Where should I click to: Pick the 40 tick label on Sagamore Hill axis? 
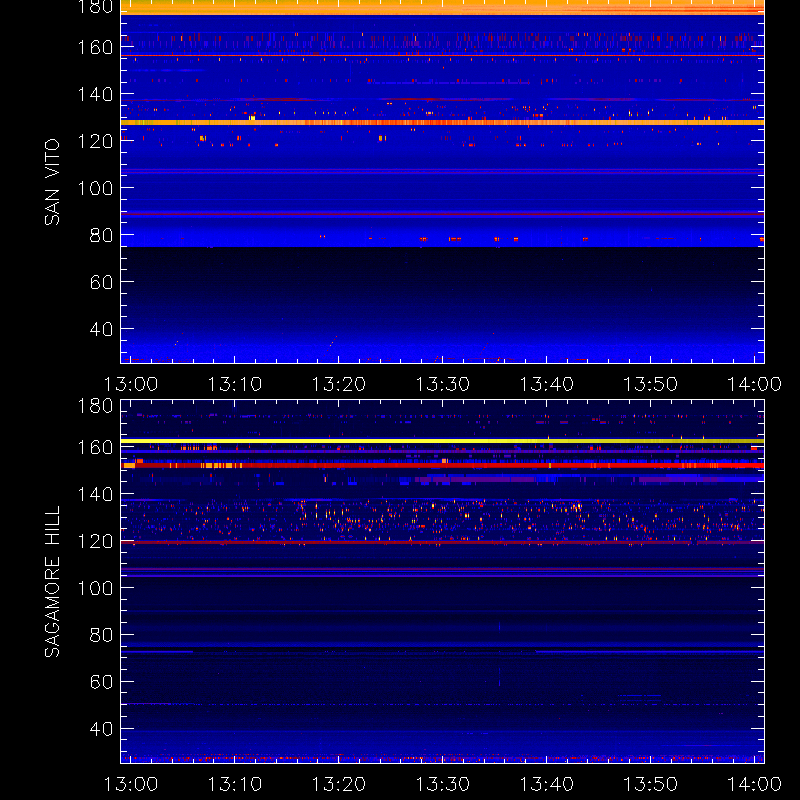point(101,729)
